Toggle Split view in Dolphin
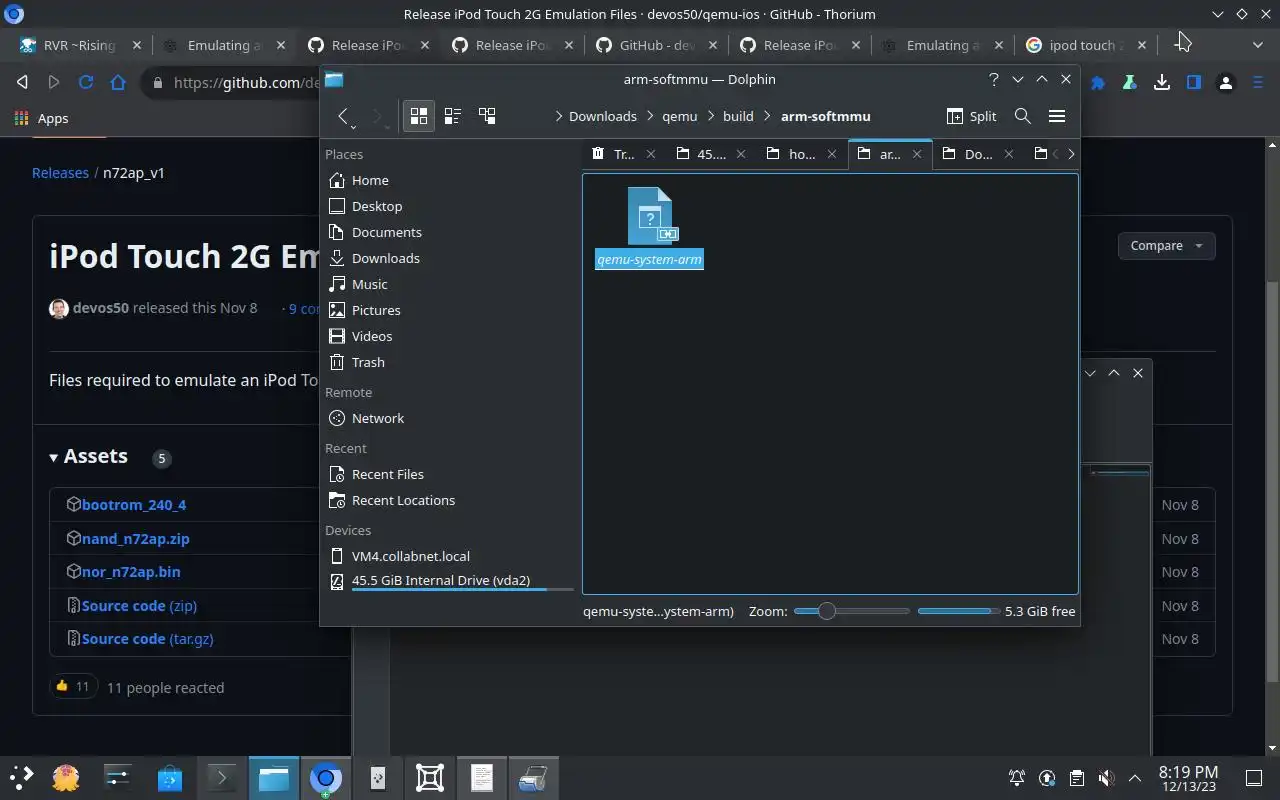This screenshot has height=800, width=1280. point(971,116)
